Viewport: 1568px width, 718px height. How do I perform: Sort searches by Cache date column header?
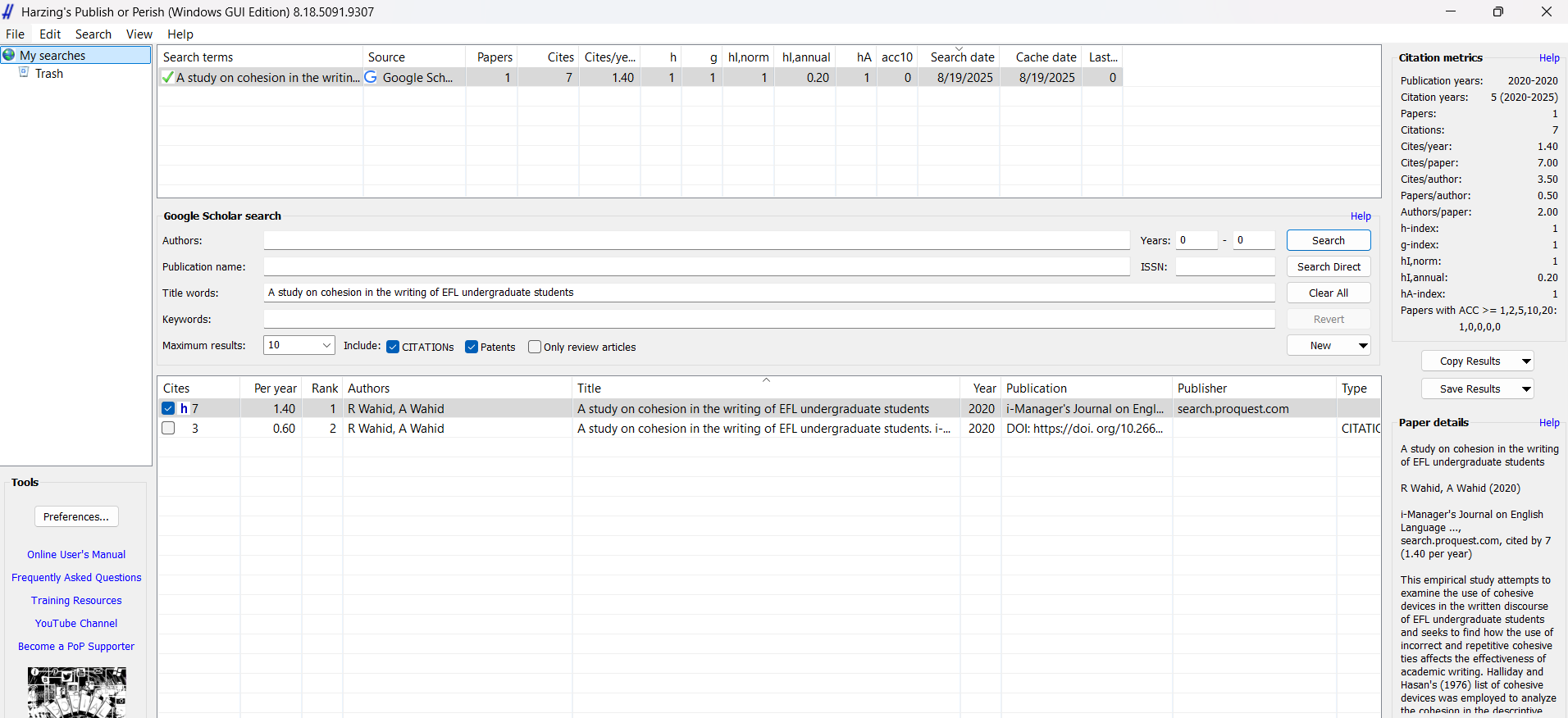(1042, 57)
